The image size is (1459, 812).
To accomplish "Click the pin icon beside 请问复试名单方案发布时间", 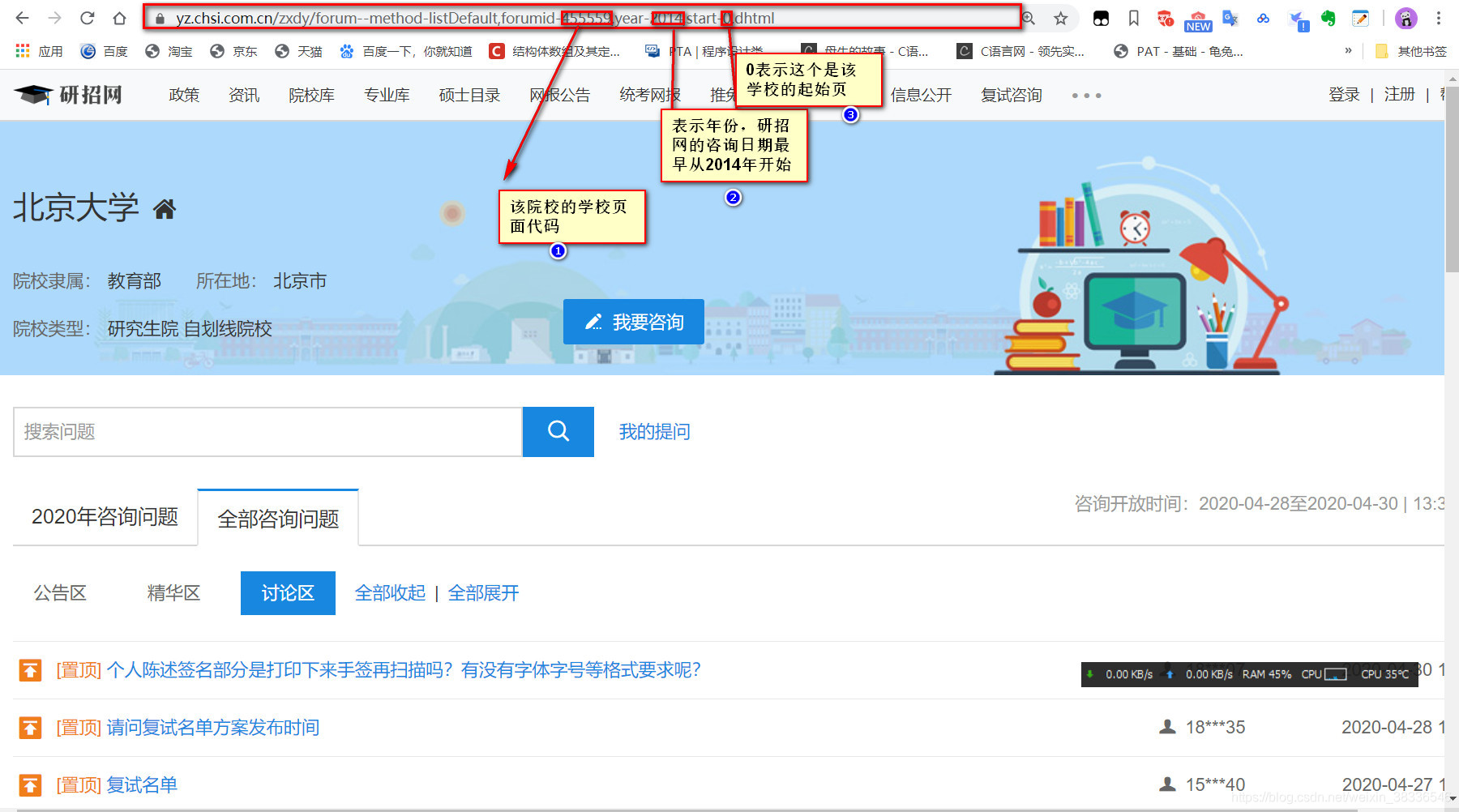I will click(30, 728).
